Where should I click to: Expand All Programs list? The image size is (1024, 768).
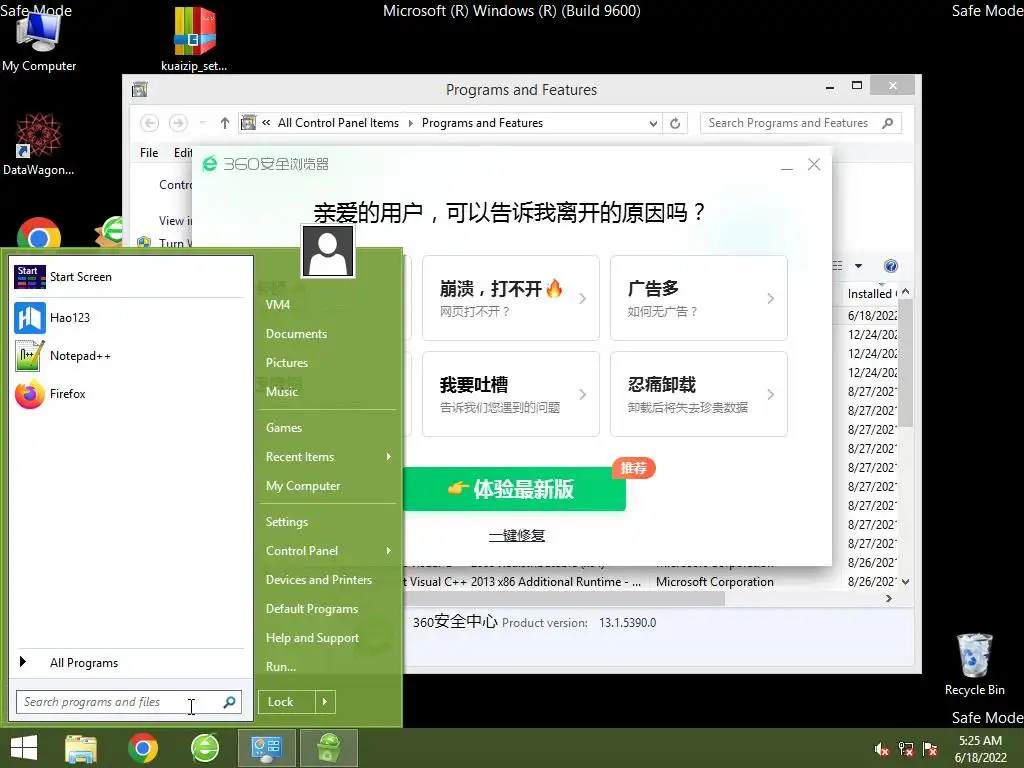coord(129,663)
